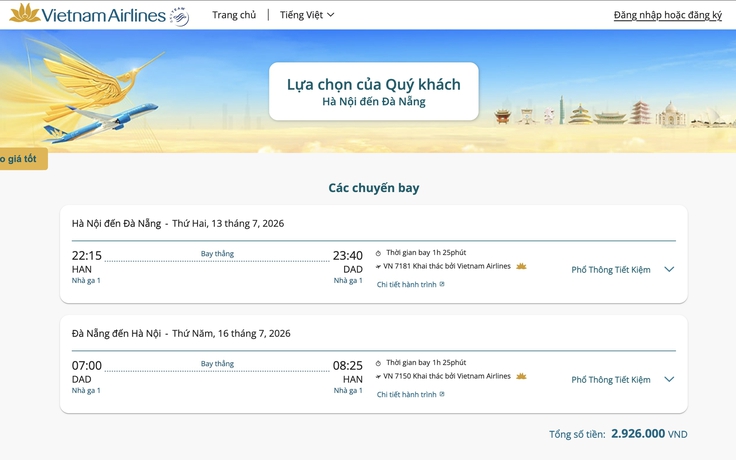
Task: Click the Tổng số tiền label
Action: [x=577, y=434]
